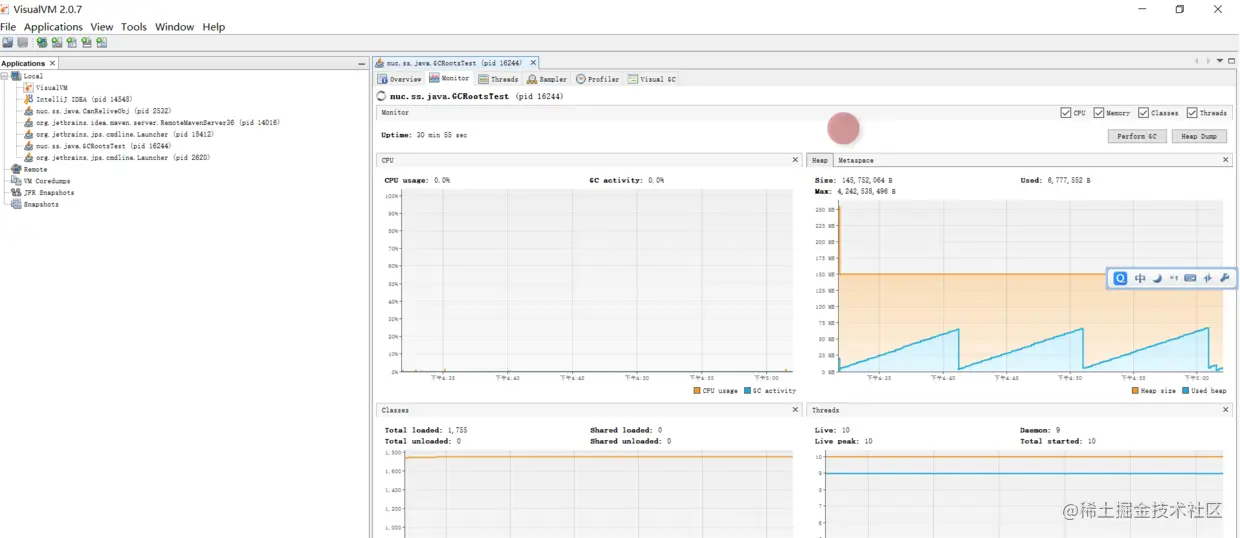1240x538 pixels.
Task: Switch to the Profiler tab
Action: coord(598,79)
